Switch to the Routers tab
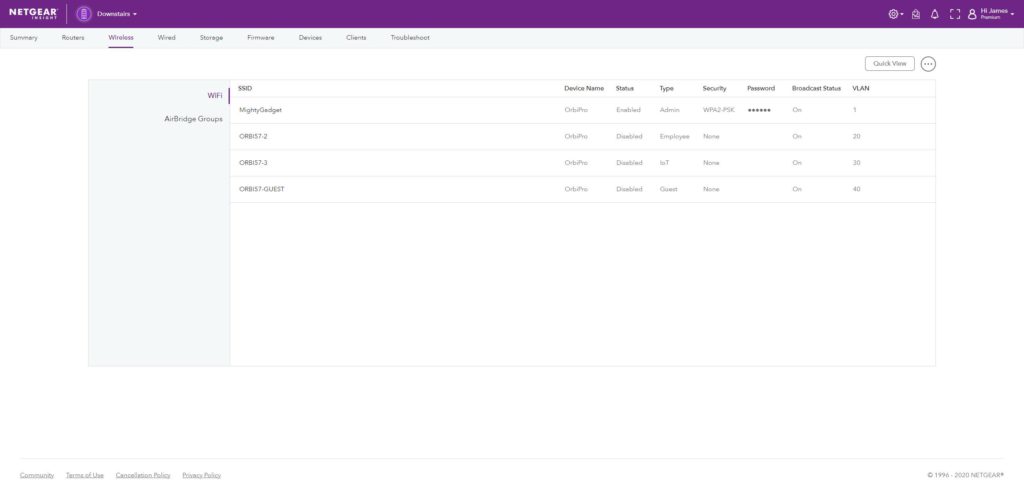This screenshot has width=1024, height=492. 73,37
